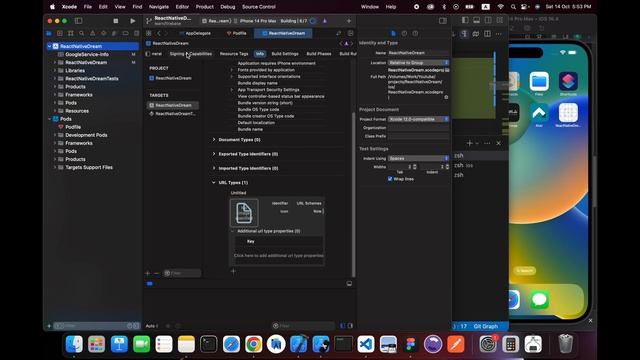Click the editor back navigation arrow

[159, 33]
